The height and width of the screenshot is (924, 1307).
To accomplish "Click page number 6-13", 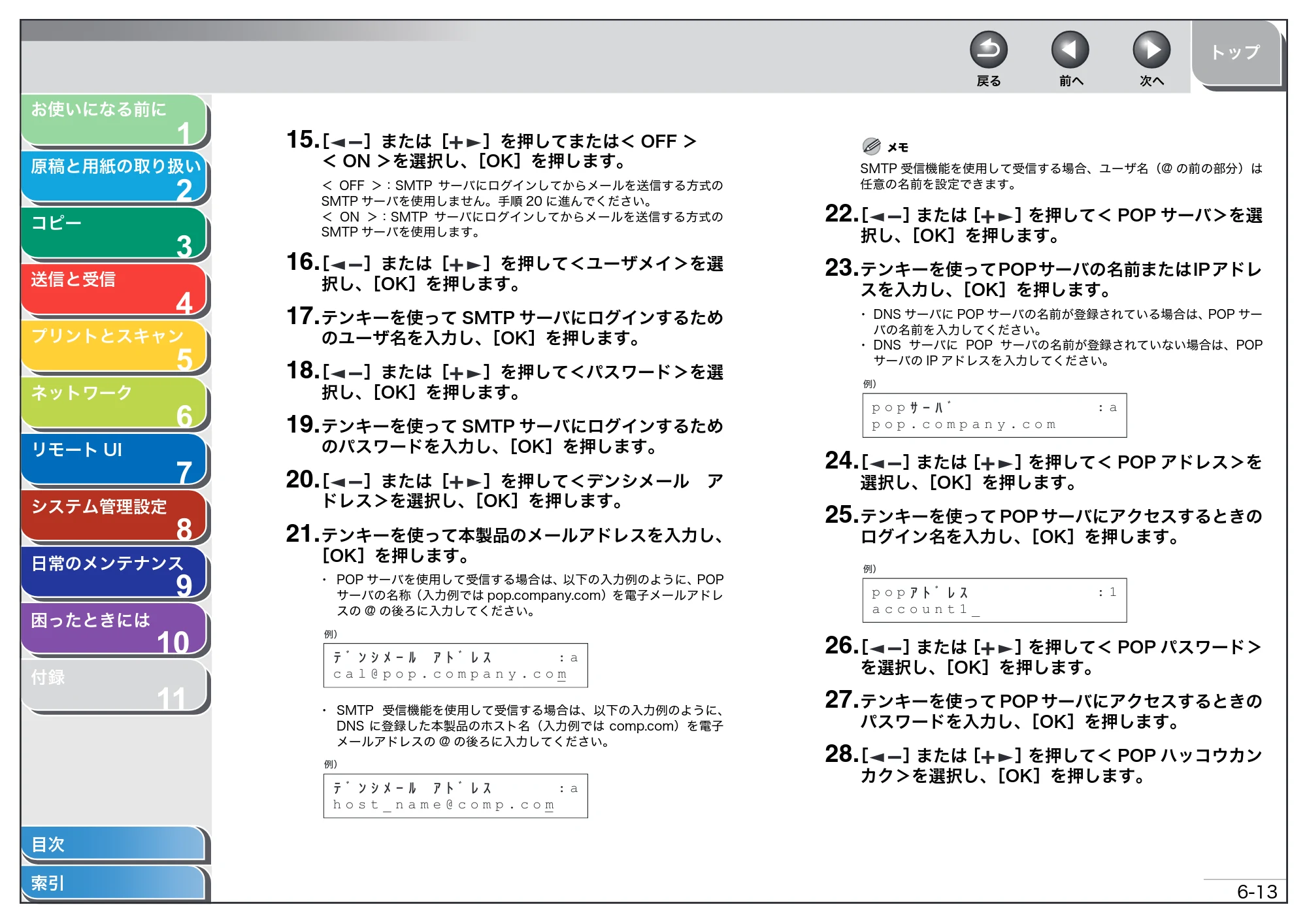I will [1257, 891].
